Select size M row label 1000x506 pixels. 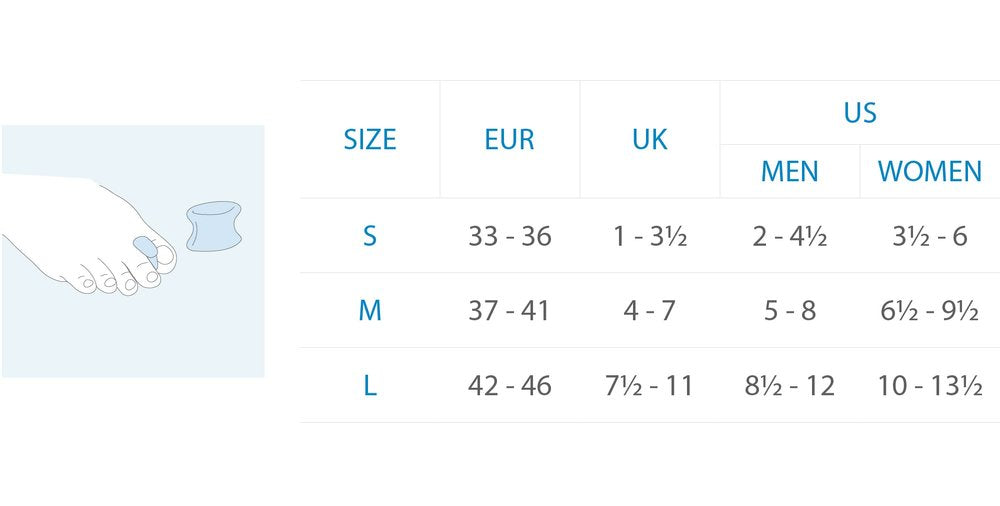tap(370, 311)
